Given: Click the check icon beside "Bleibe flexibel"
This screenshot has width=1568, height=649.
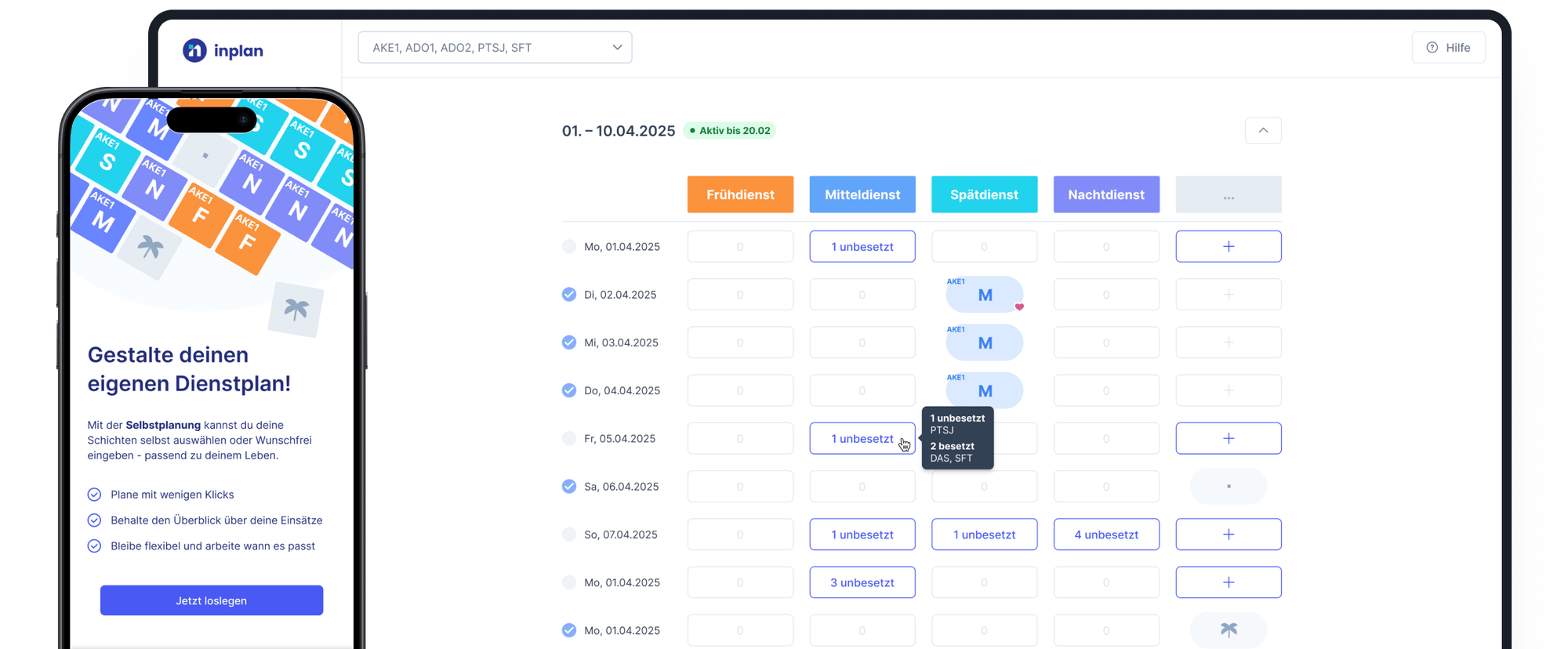Looking at the screenshot, I should pos(94,546).
